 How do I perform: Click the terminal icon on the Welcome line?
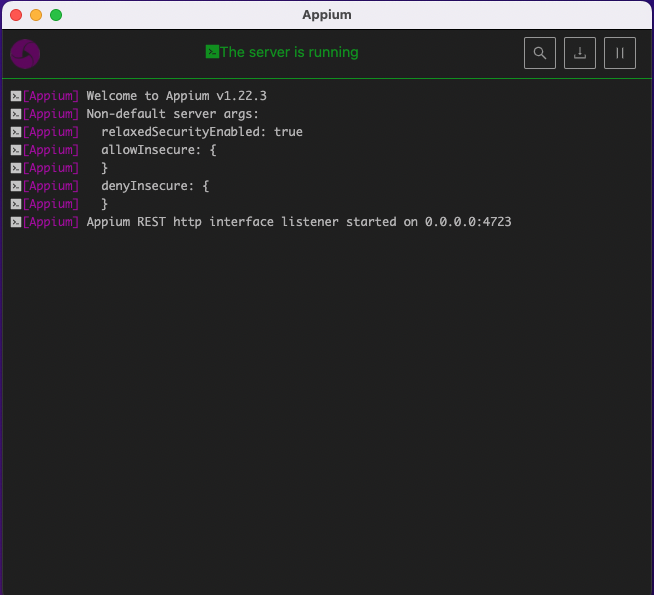click(16, 96)
